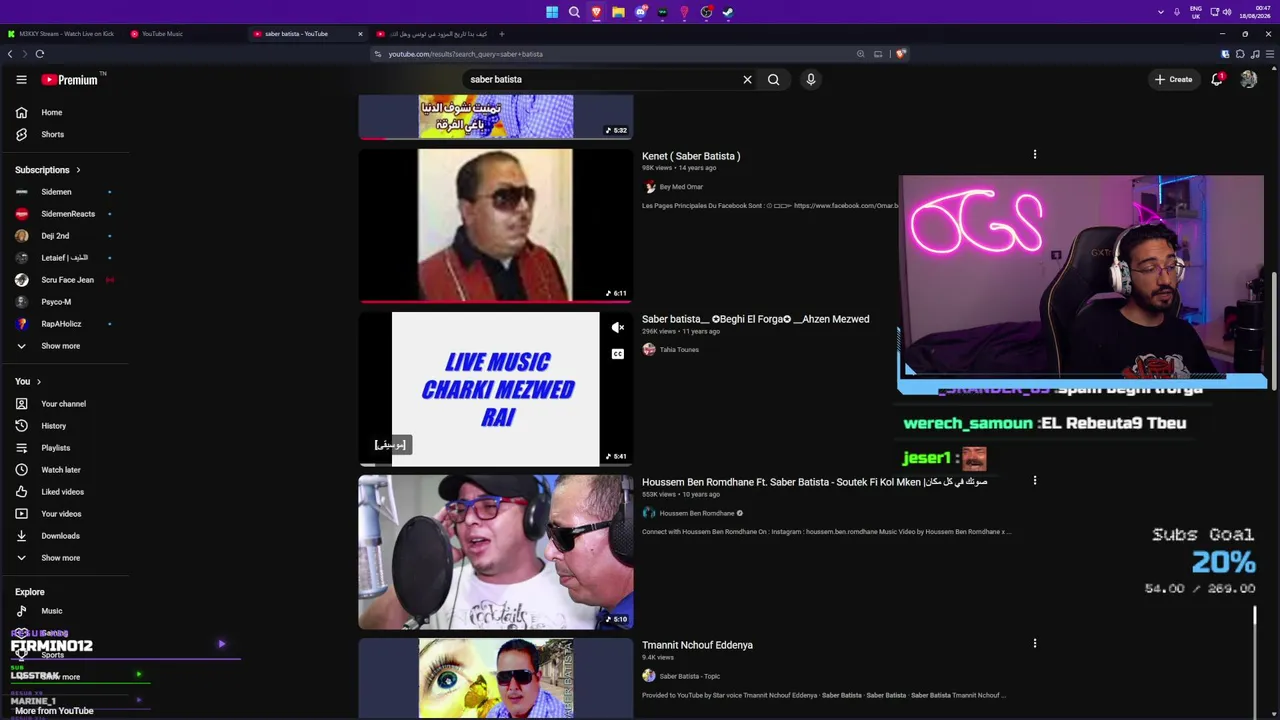Open Your channel page
Viewport: 1280px width, 720px height.
pos(65,404)
